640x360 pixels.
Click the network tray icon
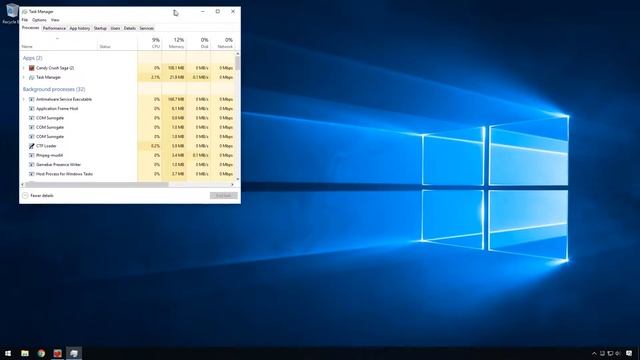click(x=610, y=353)
